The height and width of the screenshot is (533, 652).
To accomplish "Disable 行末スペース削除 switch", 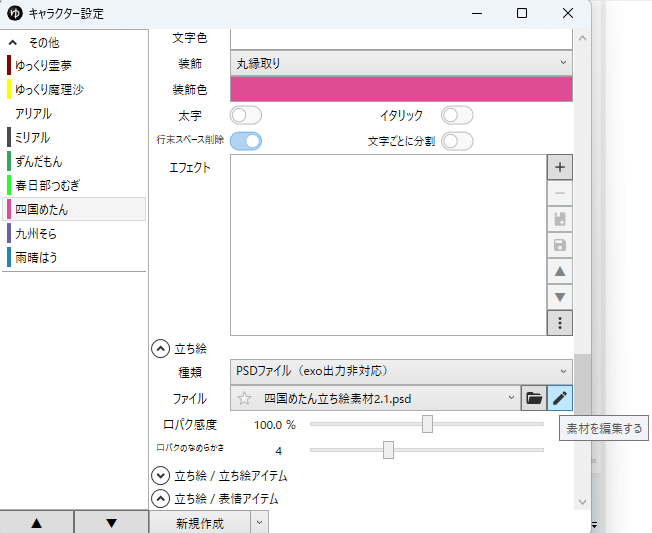I will pyautogui.click(x=246, y=141).
